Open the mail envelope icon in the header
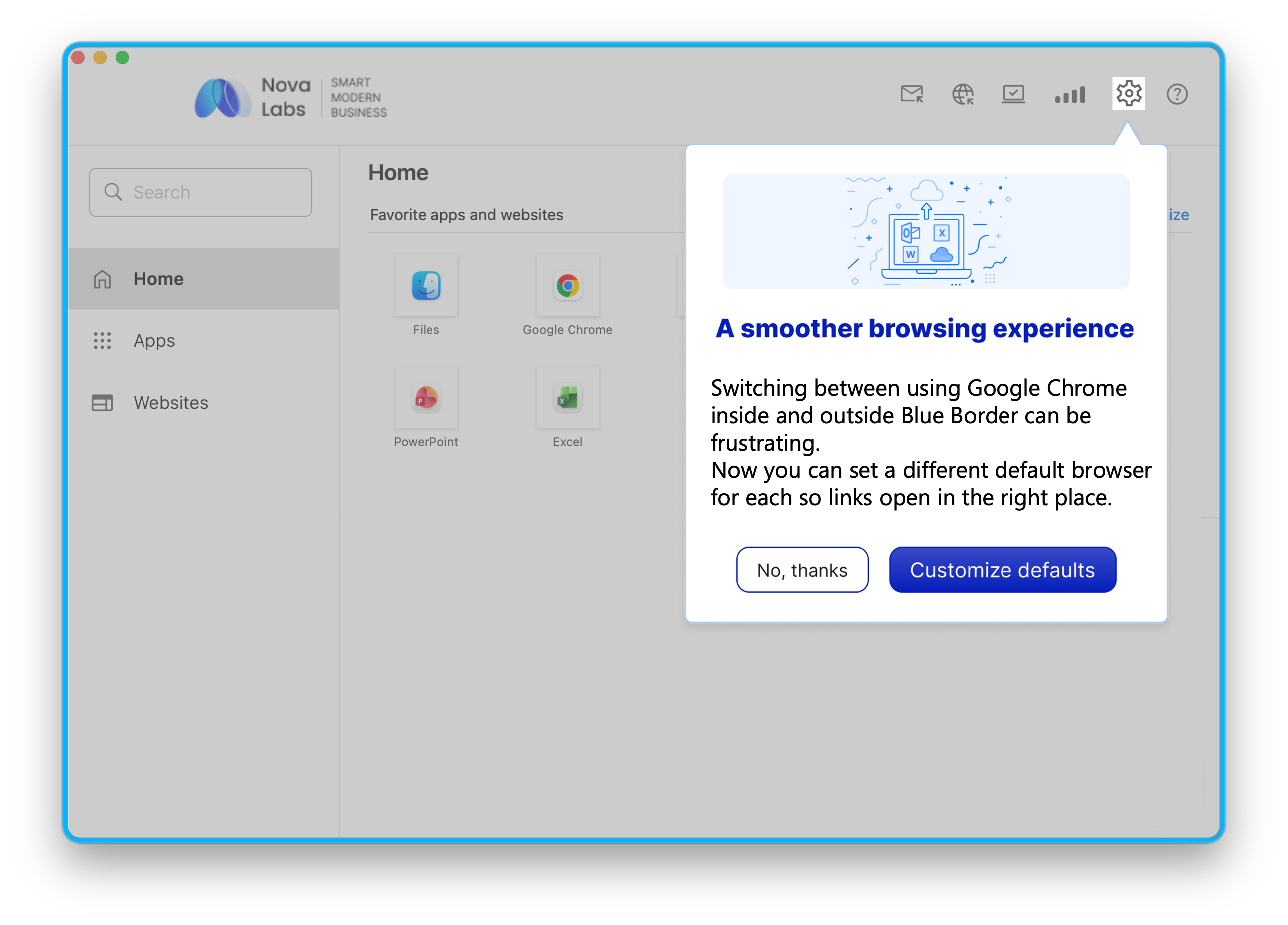 [912, 94]
